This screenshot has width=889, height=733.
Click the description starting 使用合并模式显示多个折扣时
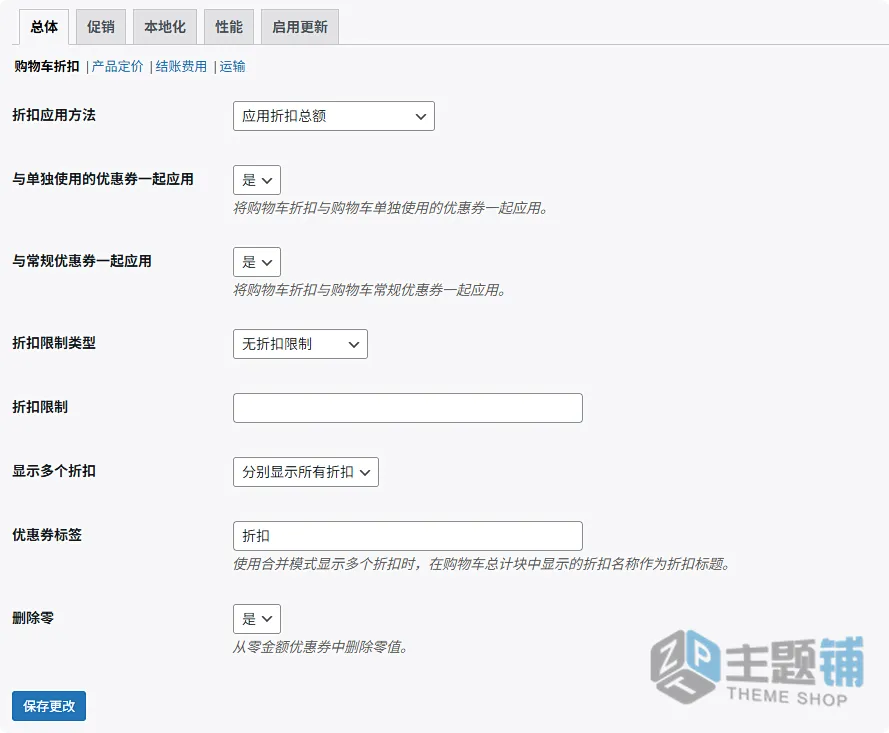point(482,564)
